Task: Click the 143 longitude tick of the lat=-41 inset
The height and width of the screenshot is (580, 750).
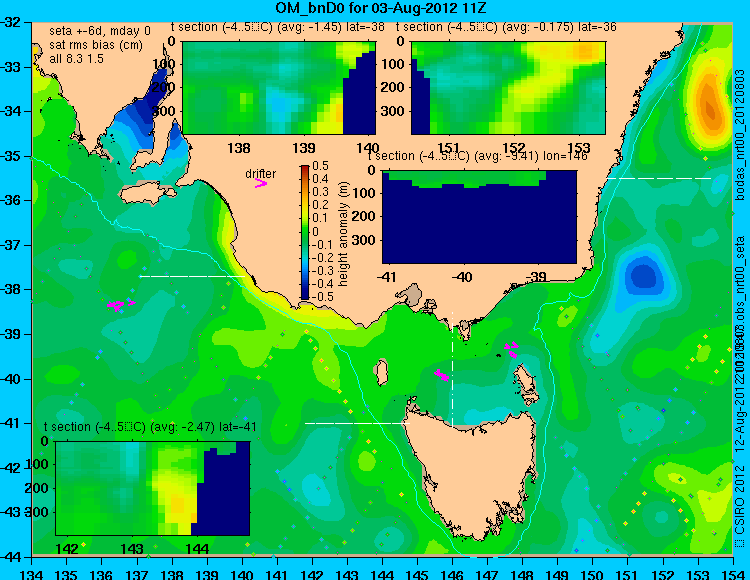Action: coord(132,548)
